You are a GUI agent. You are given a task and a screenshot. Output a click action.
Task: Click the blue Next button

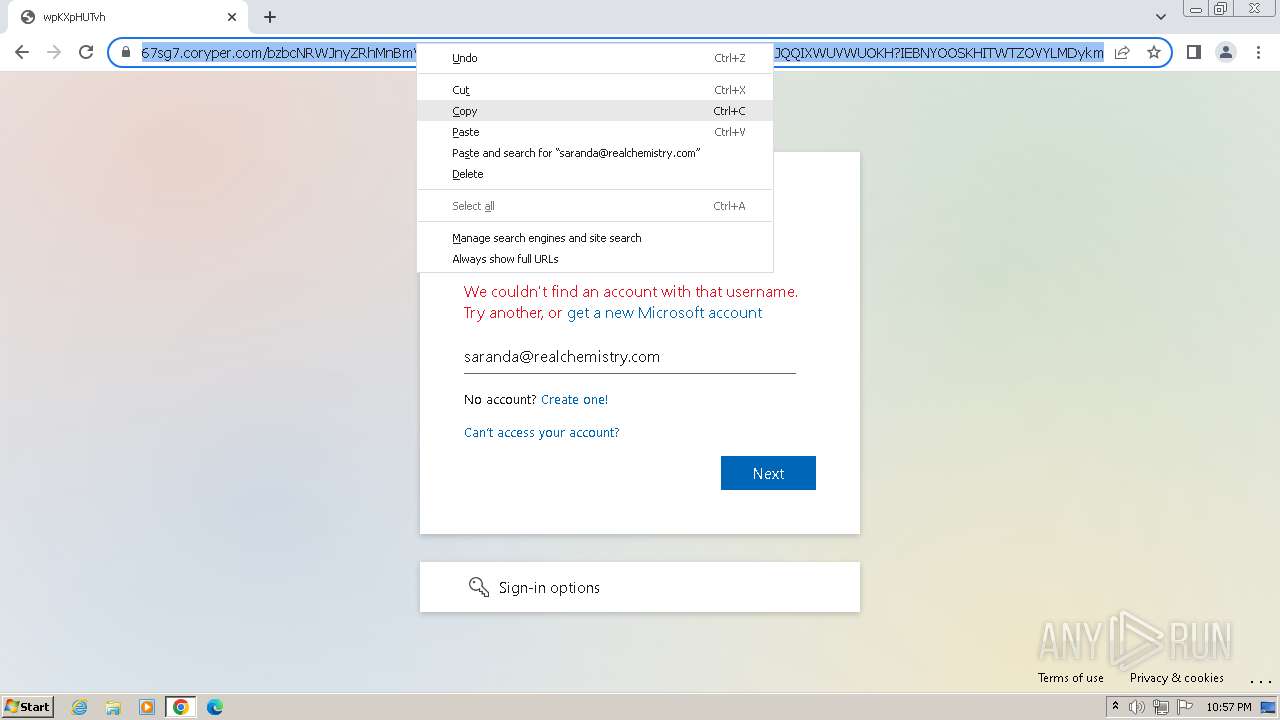coord(768,473)
